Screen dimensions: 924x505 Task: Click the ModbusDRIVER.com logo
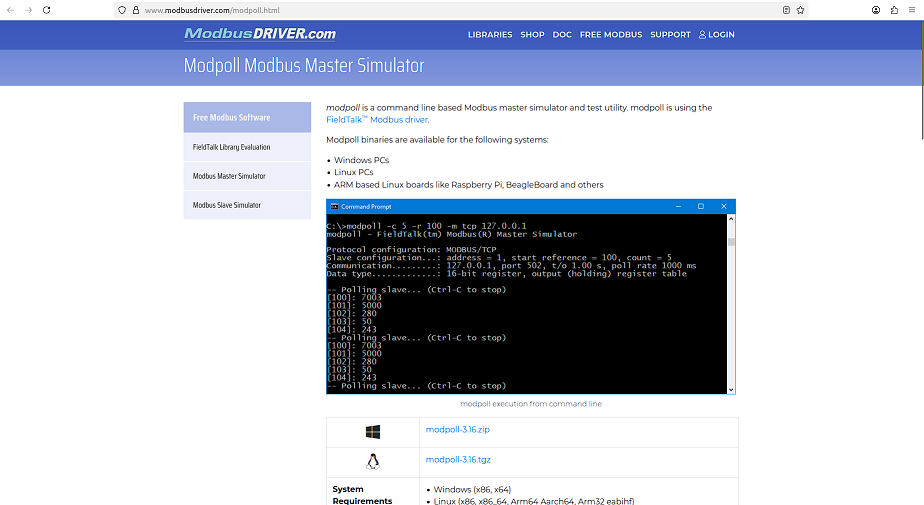coord(260,34)
